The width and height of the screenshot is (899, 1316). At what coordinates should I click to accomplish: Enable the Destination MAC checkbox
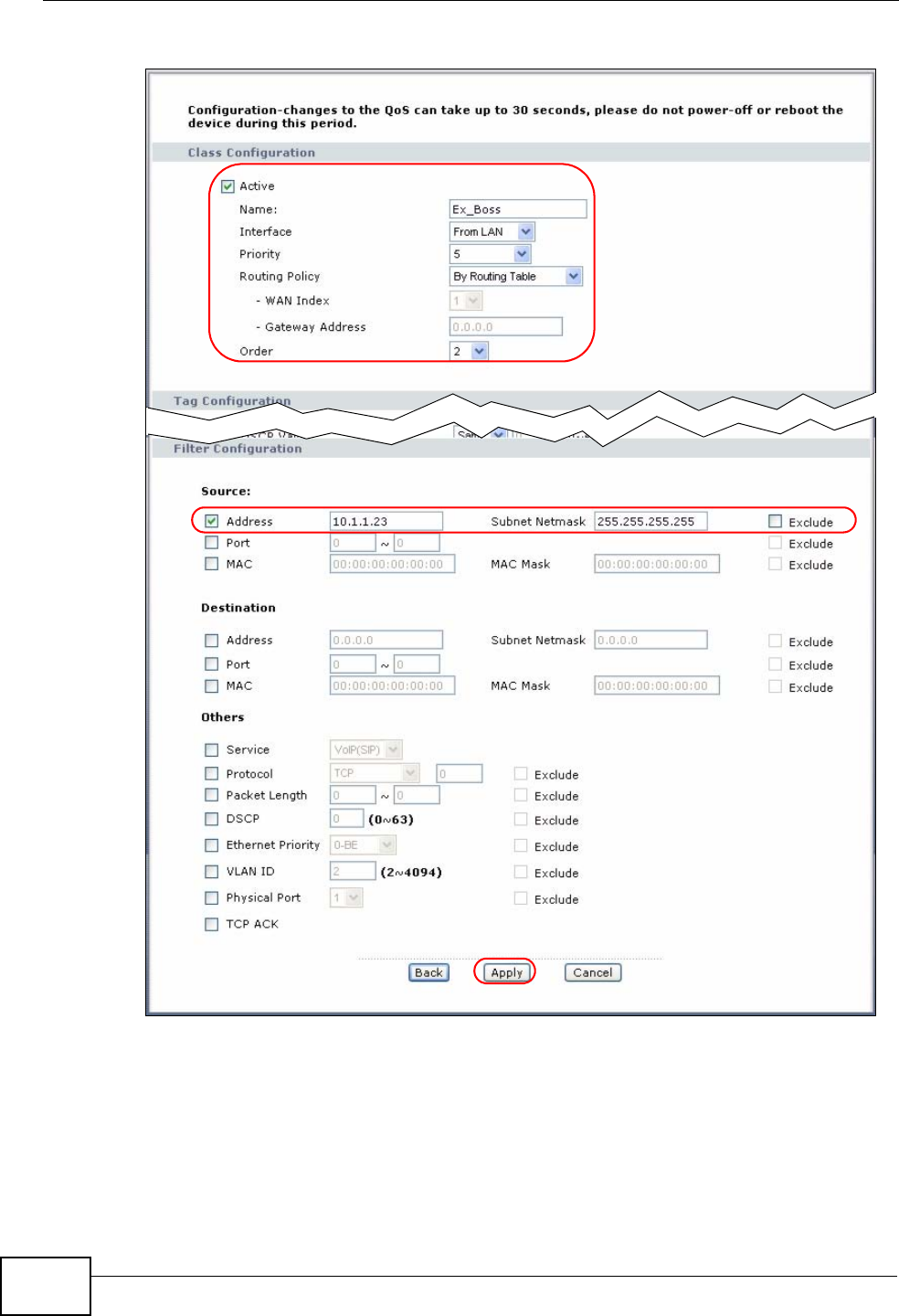point(212,686)
